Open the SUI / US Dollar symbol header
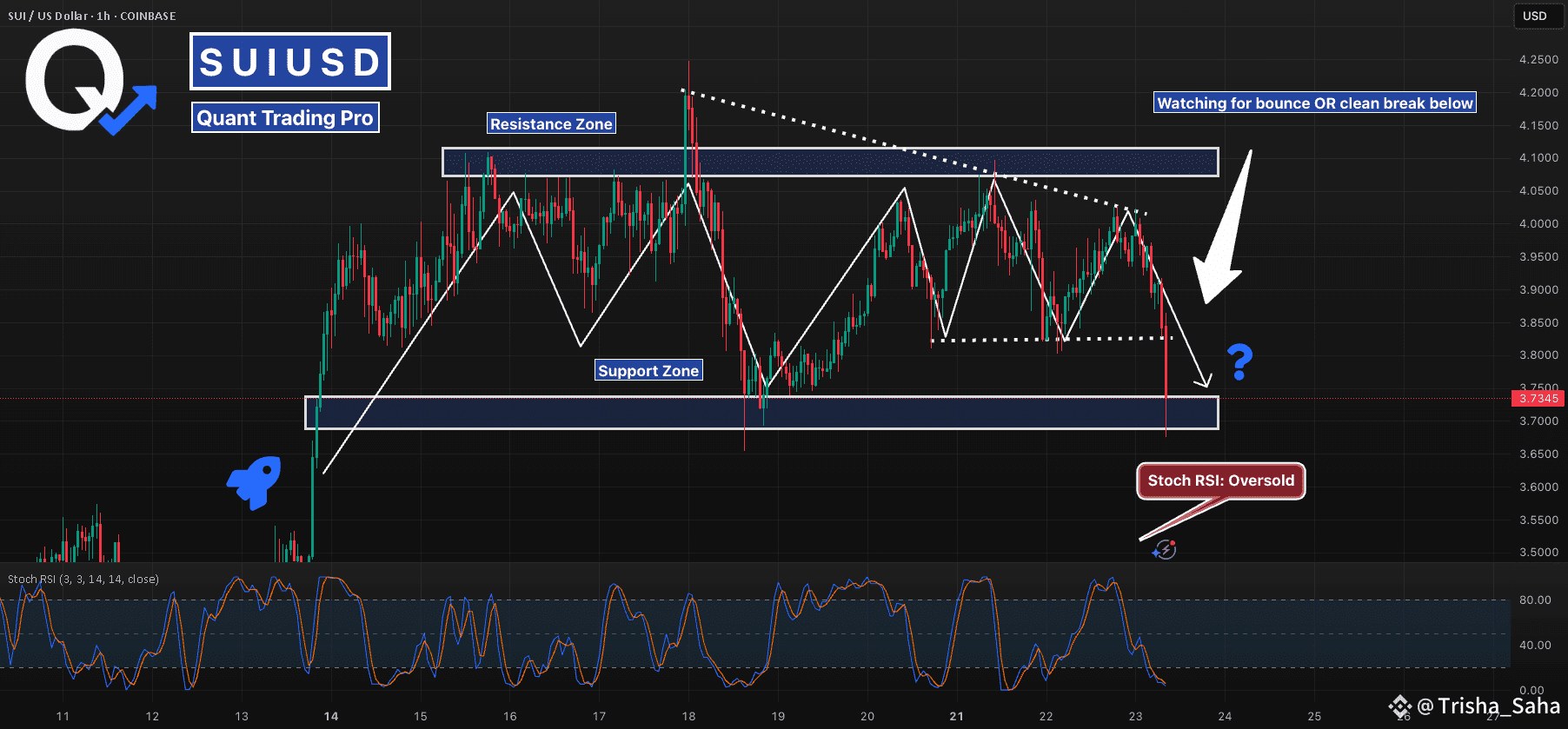This screenshot has height=729, width=1568. pos(91,16)
